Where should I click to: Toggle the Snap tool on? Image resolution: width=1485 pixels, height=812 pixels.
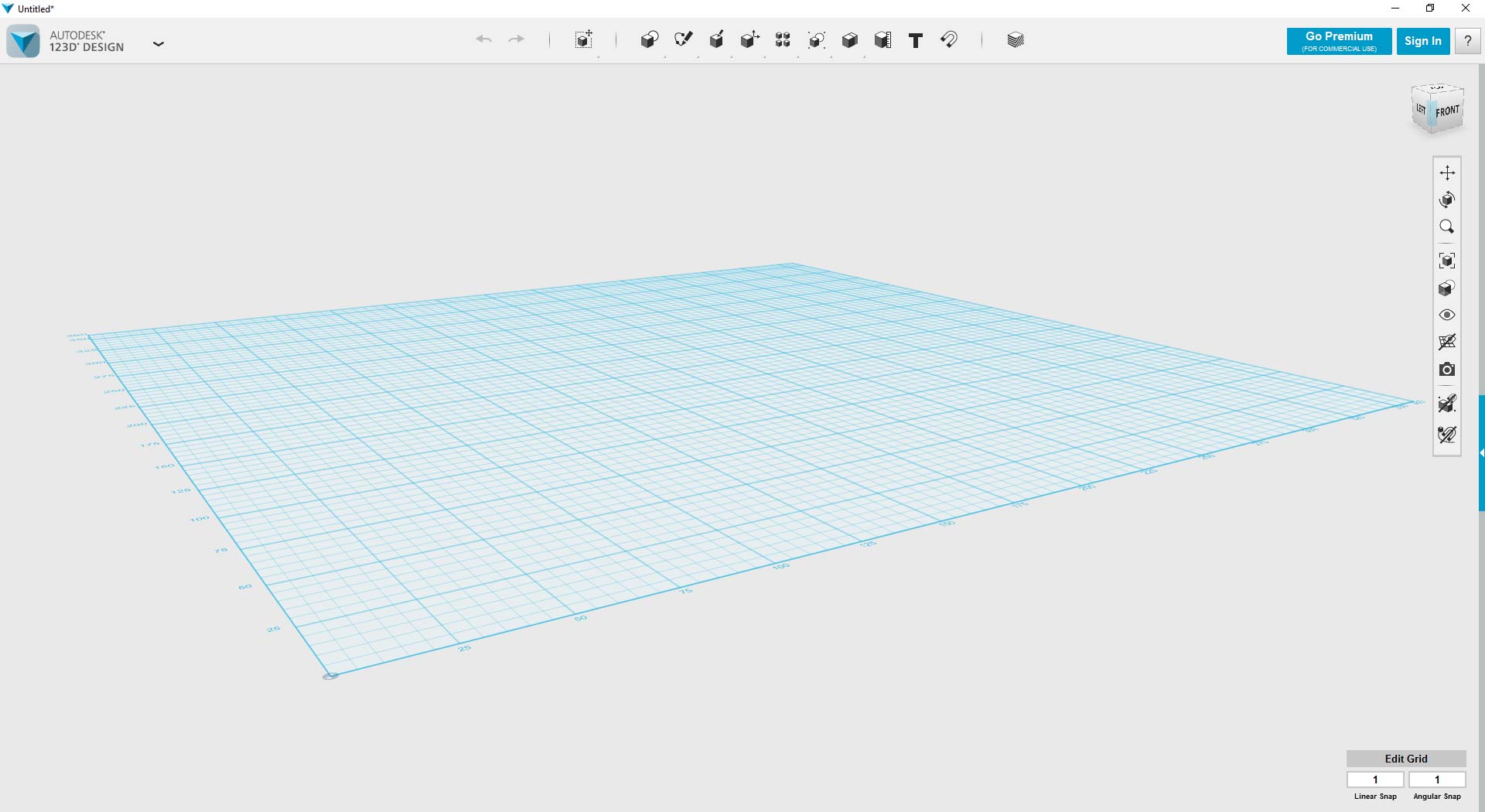point(950,39)
